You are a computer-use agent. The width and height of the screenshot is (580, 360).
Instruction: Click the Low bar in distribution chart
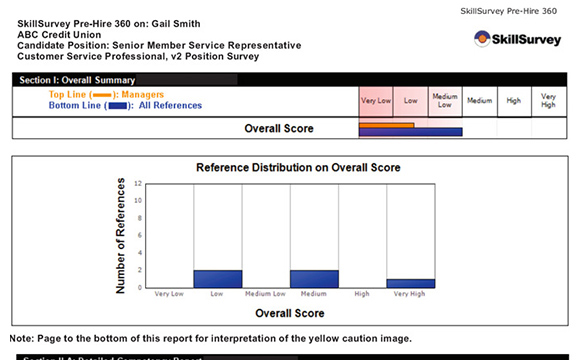pos(218,279)
